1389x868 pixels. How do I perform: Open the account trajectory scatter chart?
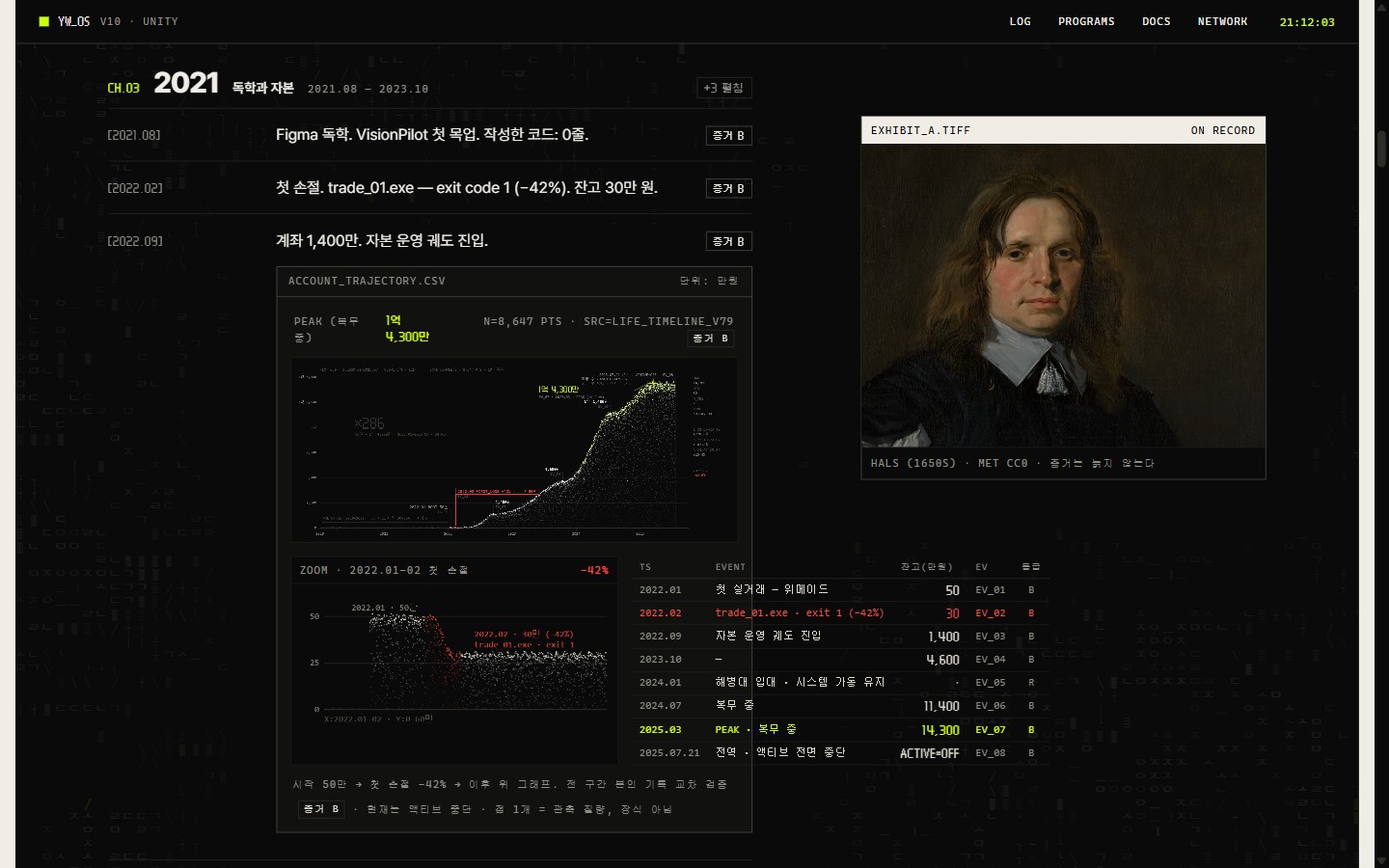[x=514, y=449]
